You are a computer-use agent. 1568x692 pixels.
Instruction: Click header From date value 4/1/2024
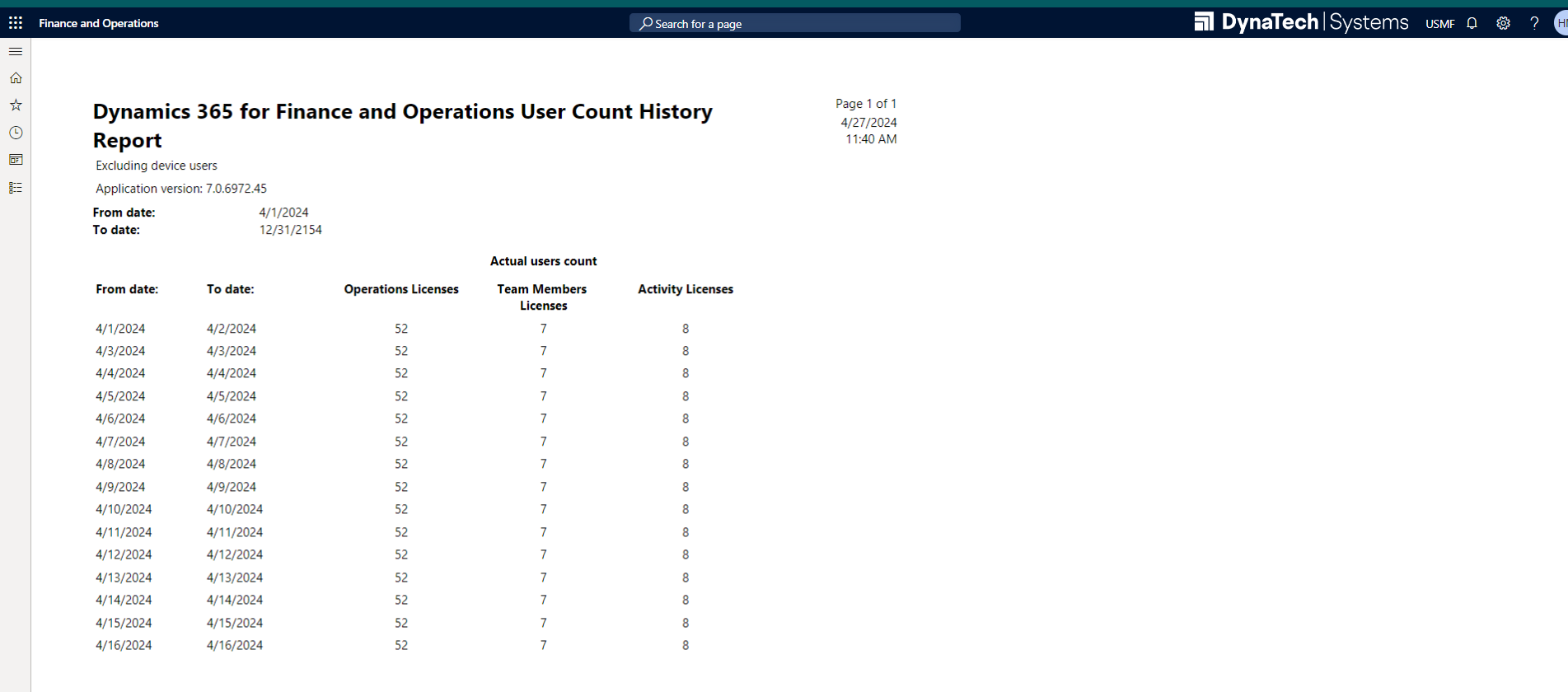(284, 213)
